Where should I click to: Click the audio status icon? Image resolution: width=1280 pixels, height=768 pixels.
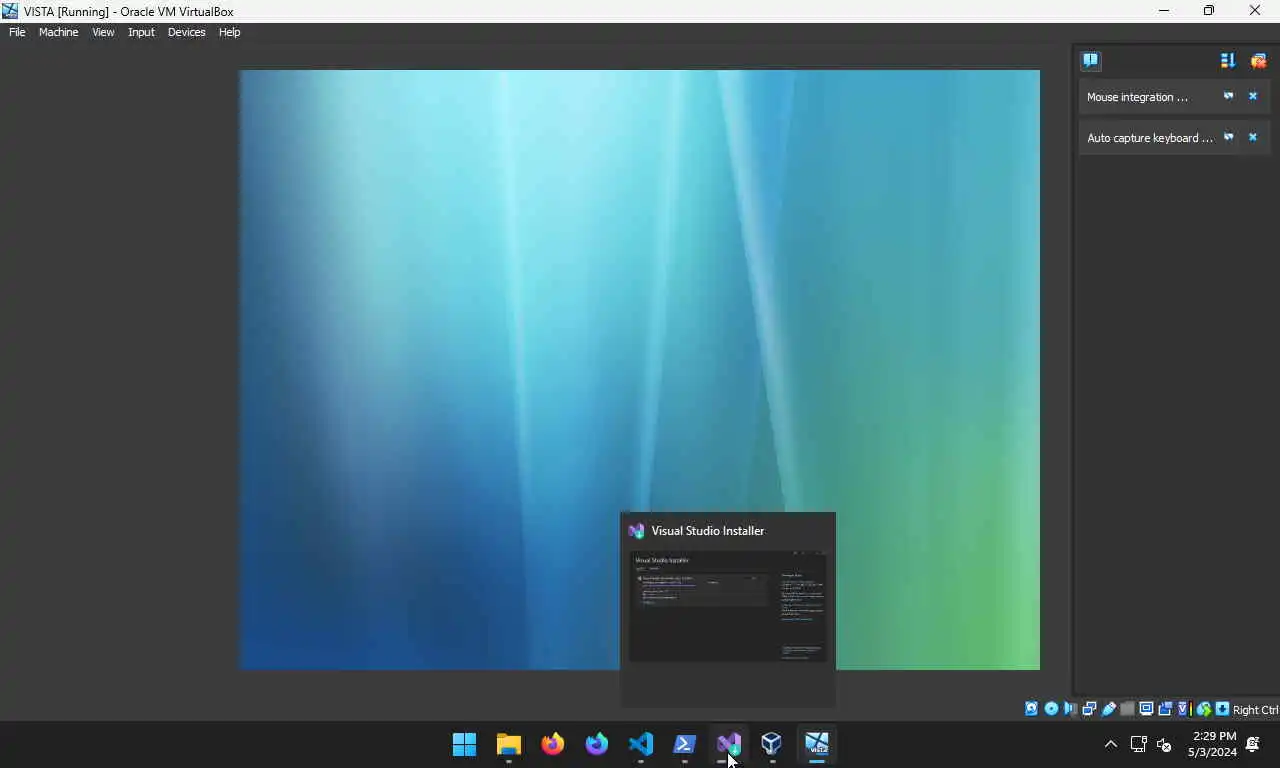[x=1070, y=709]
